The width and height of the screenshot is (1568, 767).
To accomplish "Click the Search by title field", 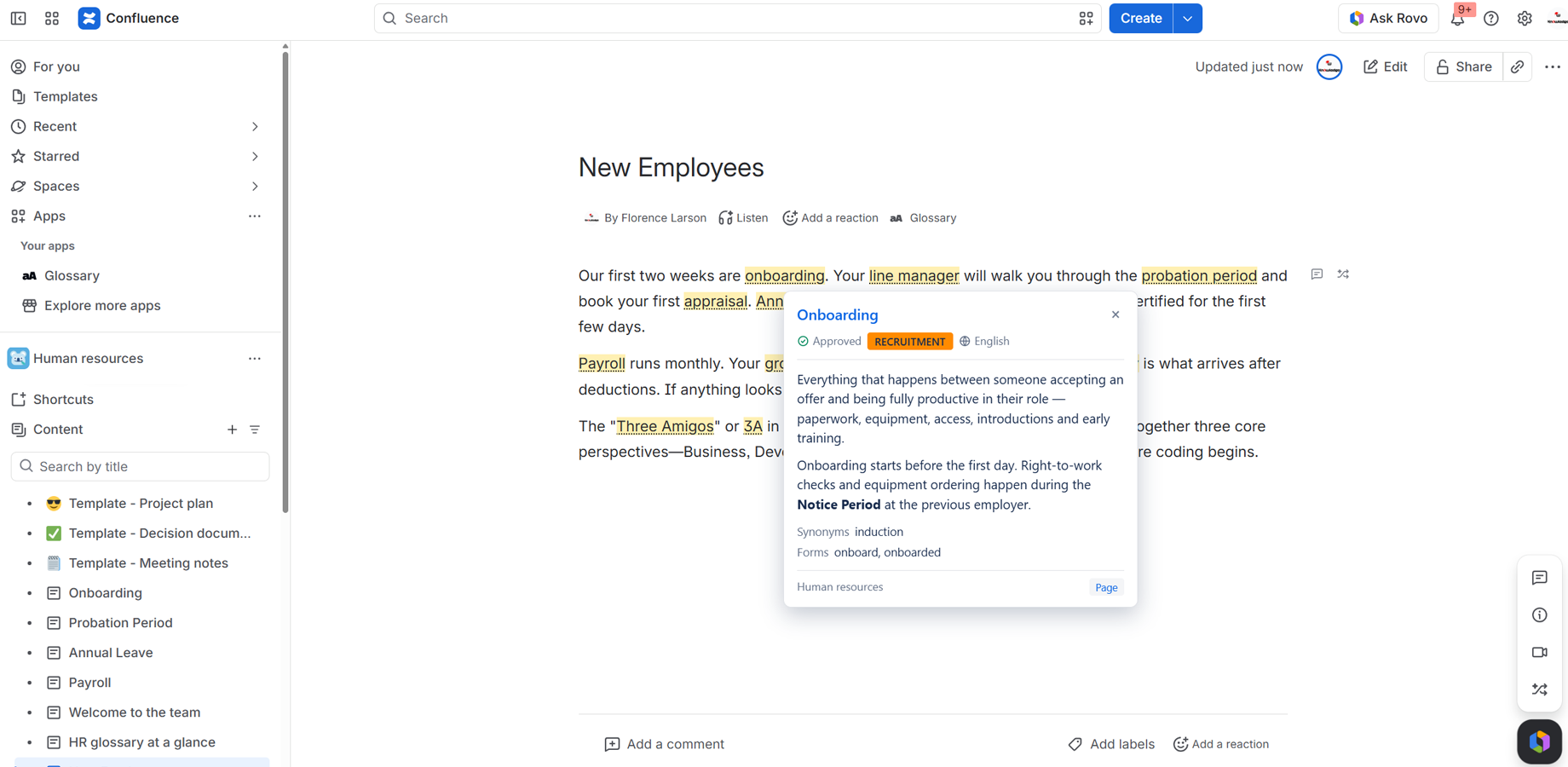I will click(141, 466).
